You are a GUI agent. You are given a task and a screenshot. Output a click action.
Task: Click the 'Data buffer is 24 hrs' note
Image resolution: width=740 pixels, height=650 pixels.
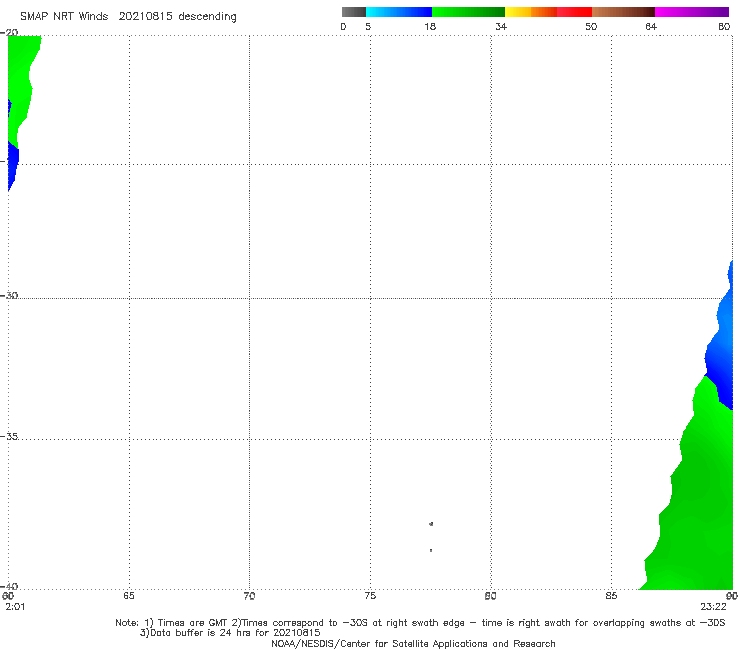click(230, 633)
